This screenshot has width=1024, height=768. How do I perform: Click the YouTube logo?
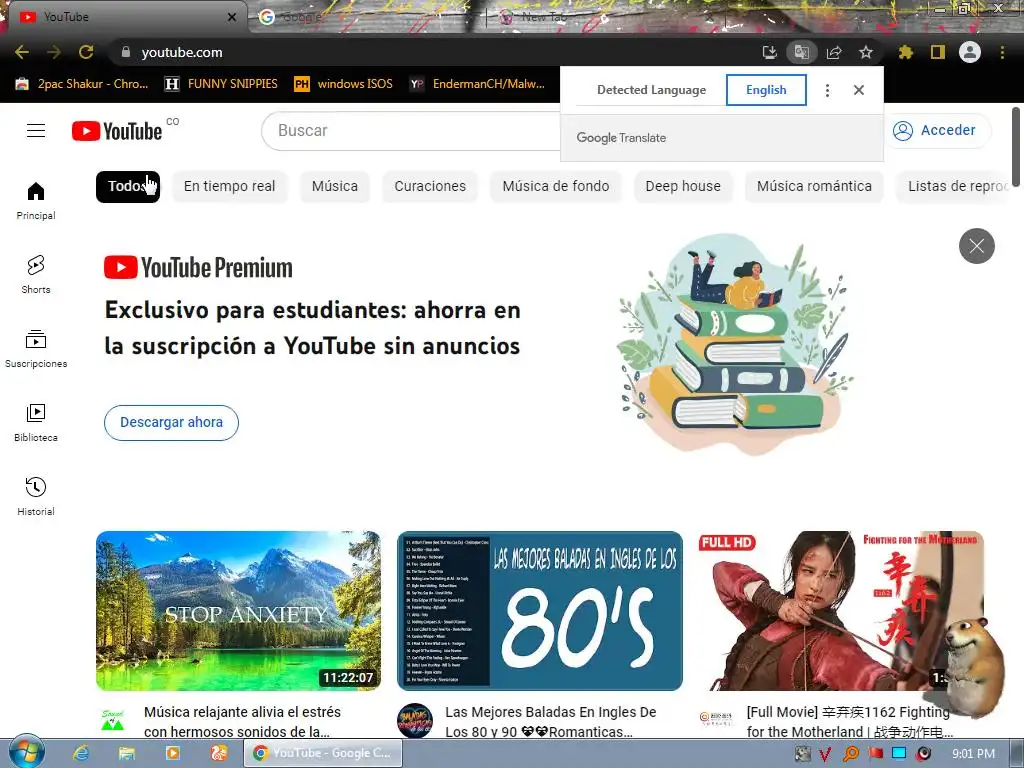[117, 131]
